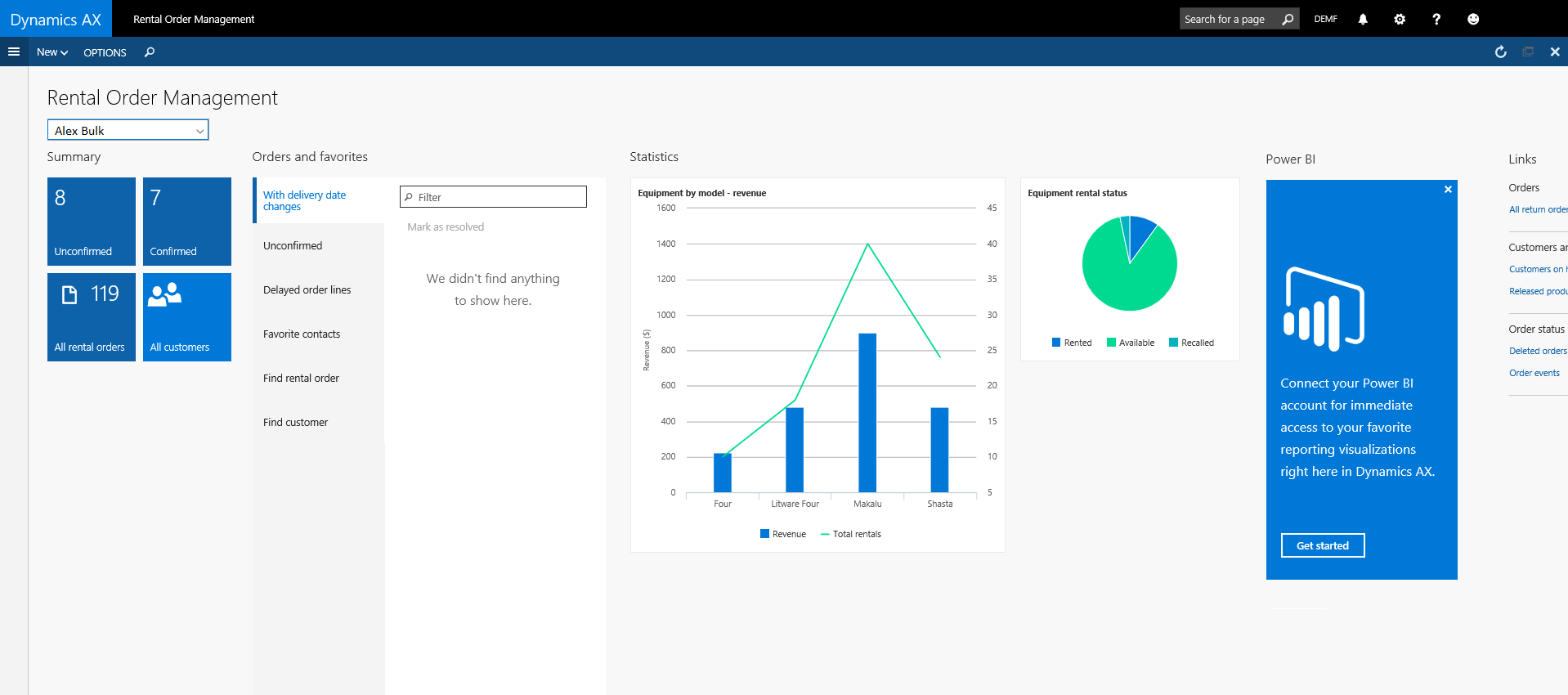
Task: Click Mark as resolved button
Action: 446,227
